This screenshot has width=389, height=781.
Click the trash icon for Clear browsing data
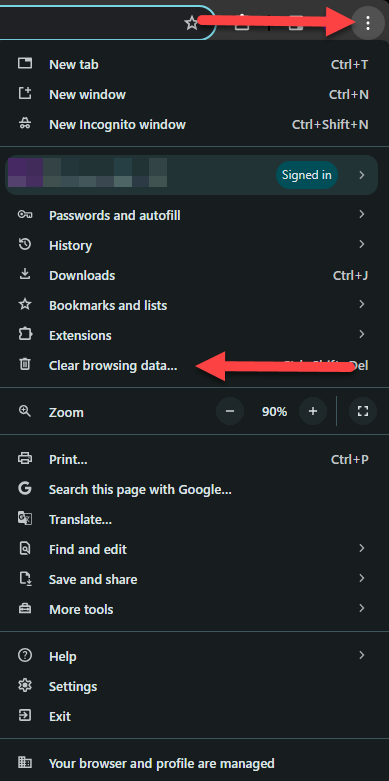(24, 365)
